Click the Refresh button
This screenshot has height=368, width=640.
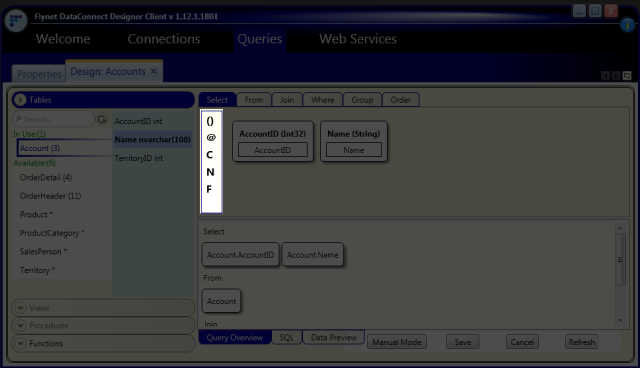[582, 342]
